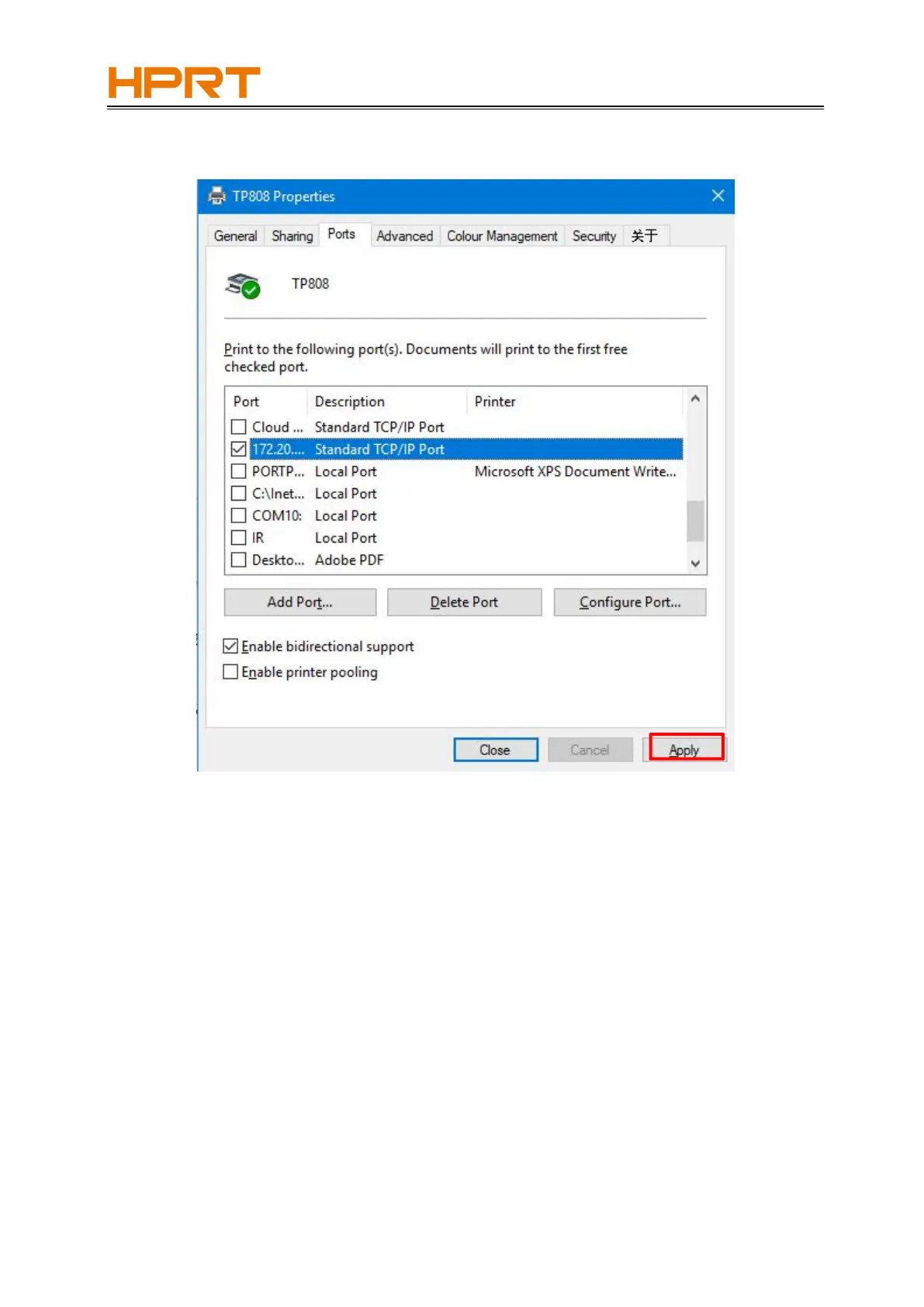Click the IR port name

click(x=258, y=538)
